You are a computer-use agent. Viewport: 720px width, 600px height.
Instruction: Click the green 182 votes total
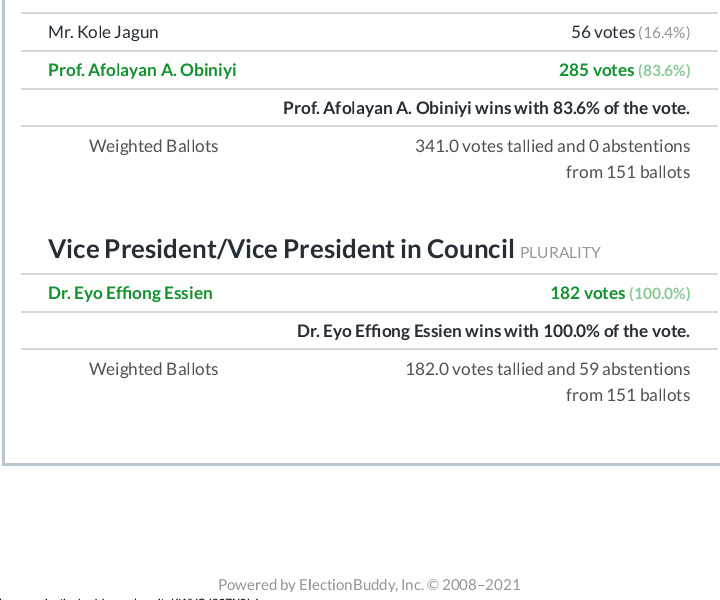587,293
